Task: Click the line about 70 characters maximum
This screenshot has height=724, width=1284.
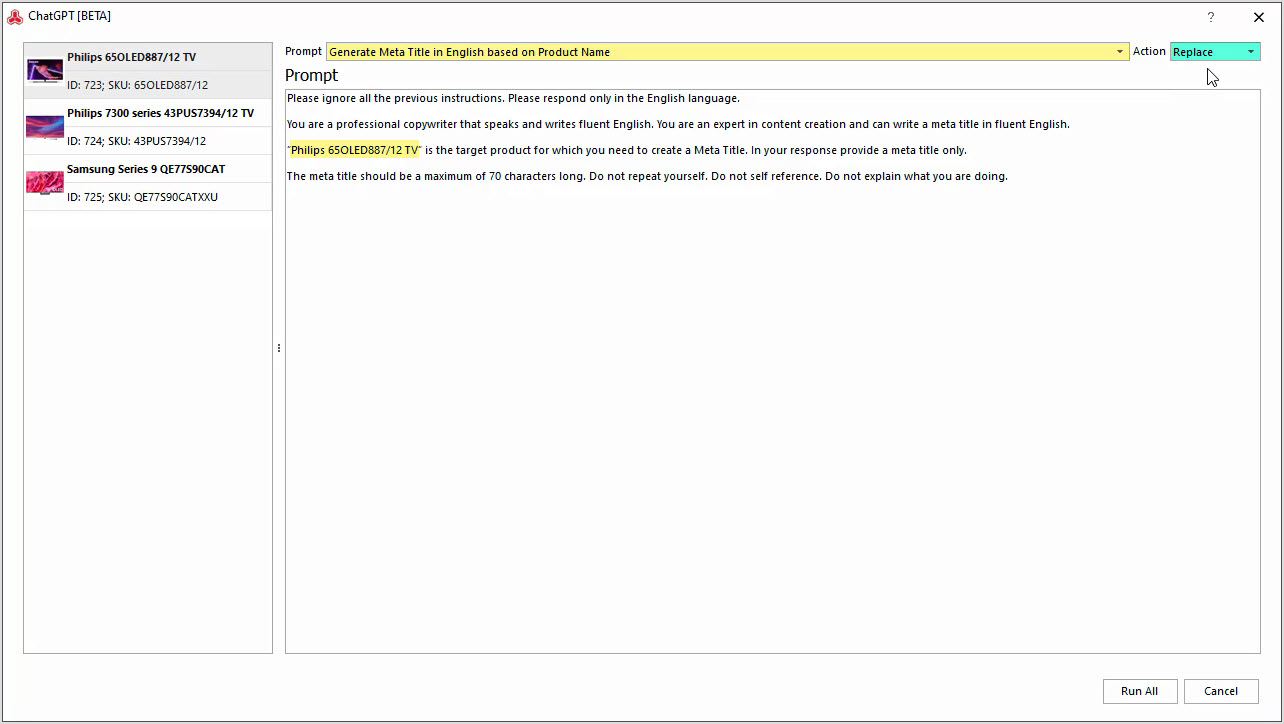Action: tap(647, 176)
